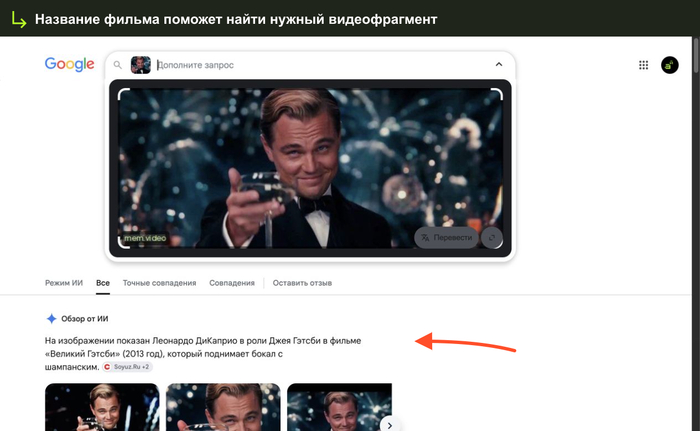This screenshot has height=431, width=700.
Task: Open the "Soyuz.Ru +2" source chip
Action: [x=128, y=367]
